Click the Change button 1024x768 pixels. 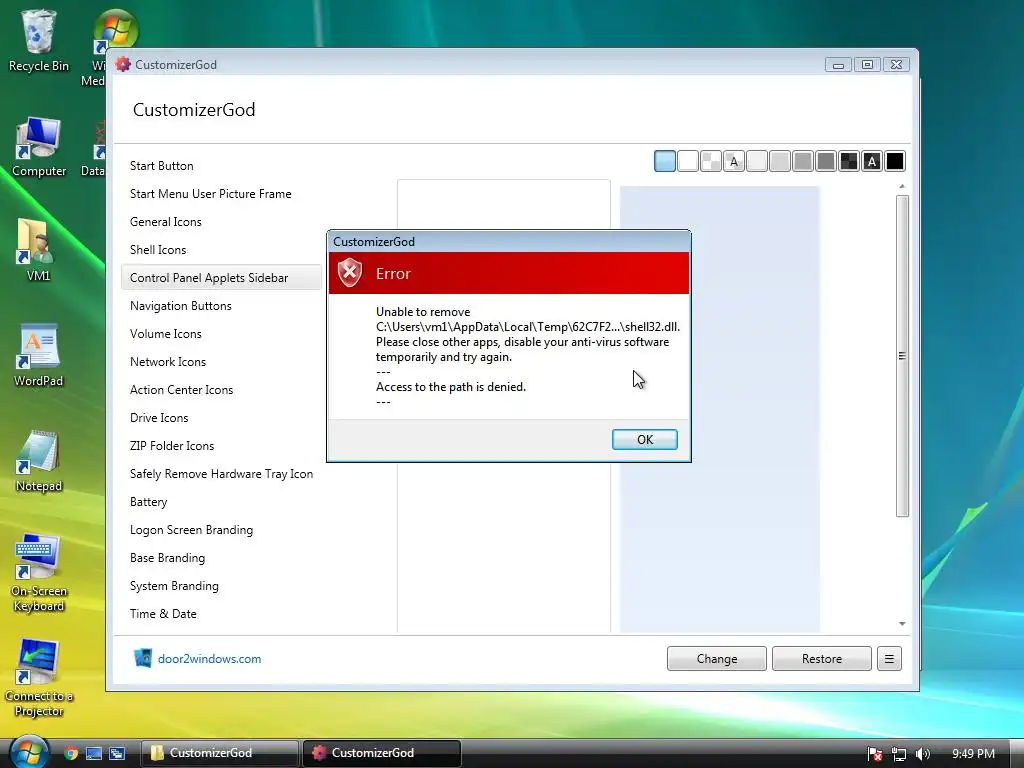tap(716, 659)
